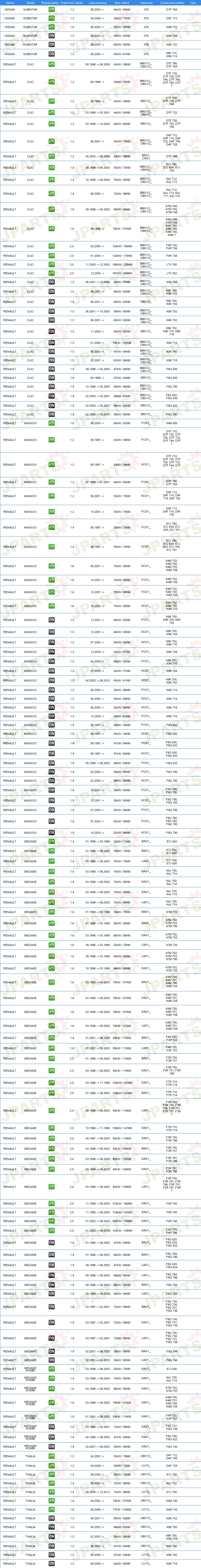Click petrol icon in Clio 124kW/169KM row

pyautogui.click(x=52, y=246)
